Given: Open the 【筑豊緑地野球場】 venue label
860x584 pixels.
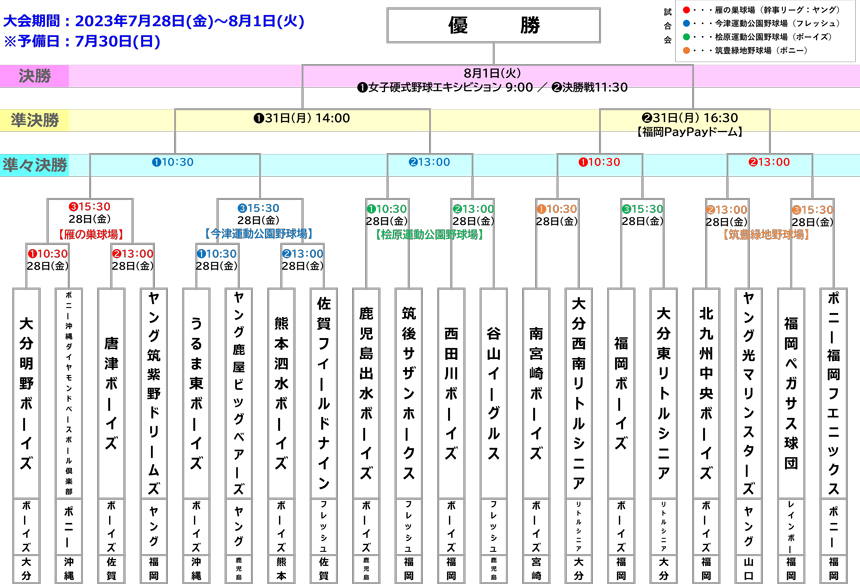Looking at the screenshot, I should coord(765,235).
